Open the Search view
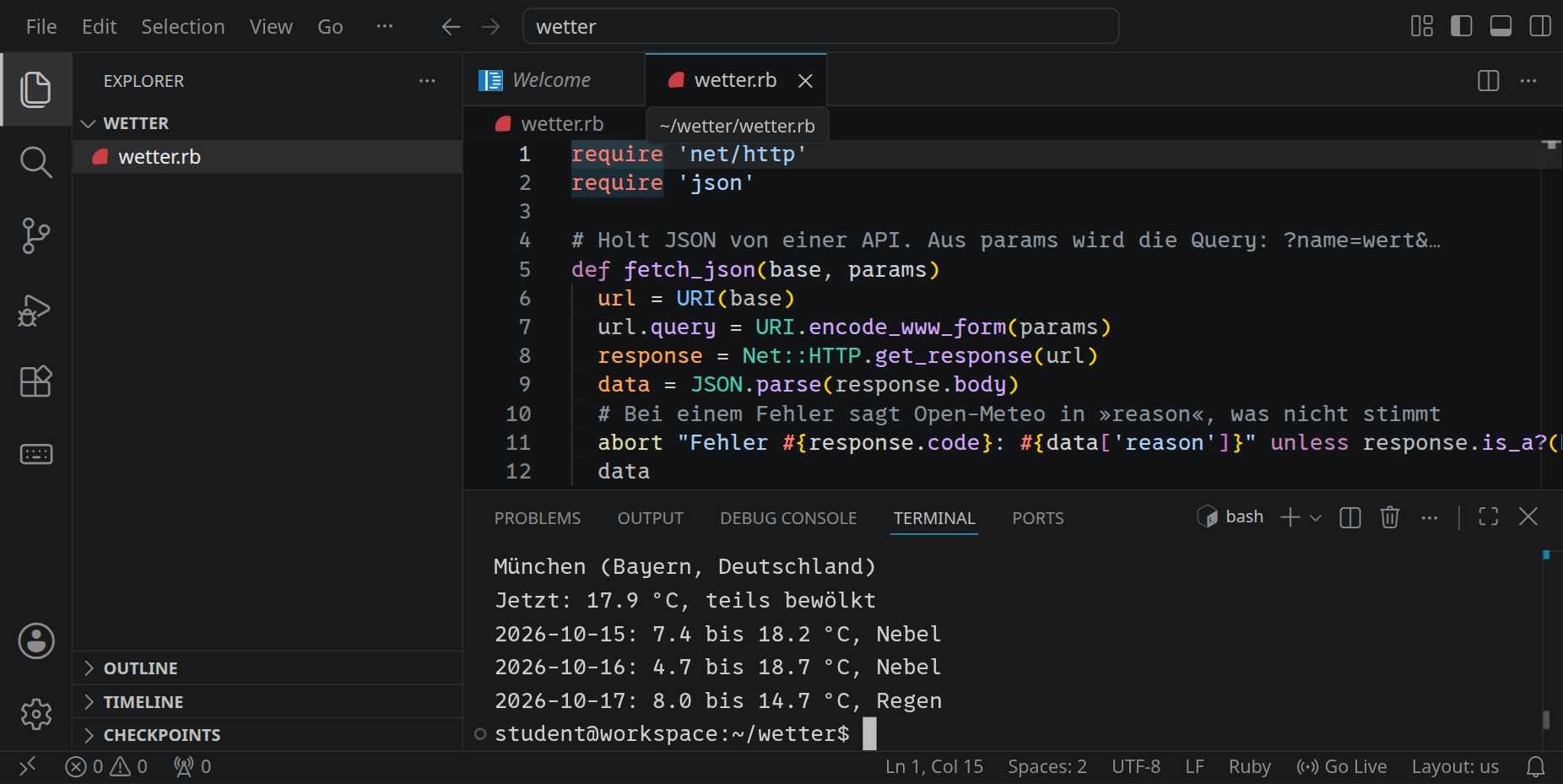This screenshot has width=1563, height=784. tap(35, 162)
